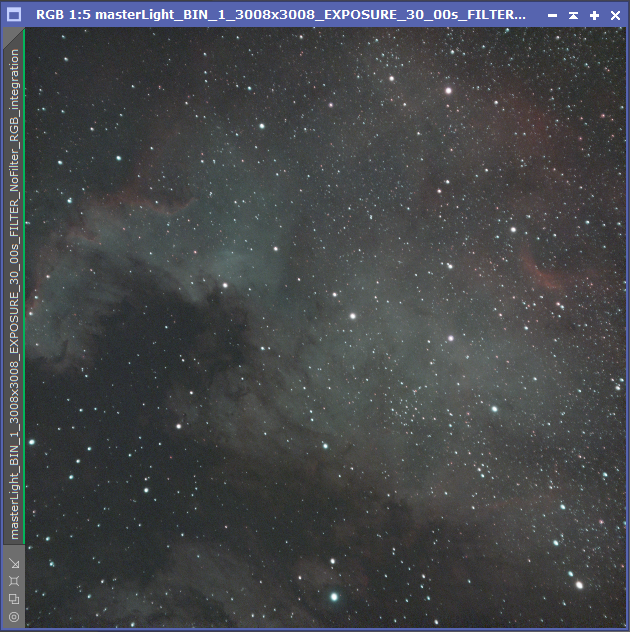Click the large dark nebula region at left
This screenshot has width=630, height=632.
[161, 343]
